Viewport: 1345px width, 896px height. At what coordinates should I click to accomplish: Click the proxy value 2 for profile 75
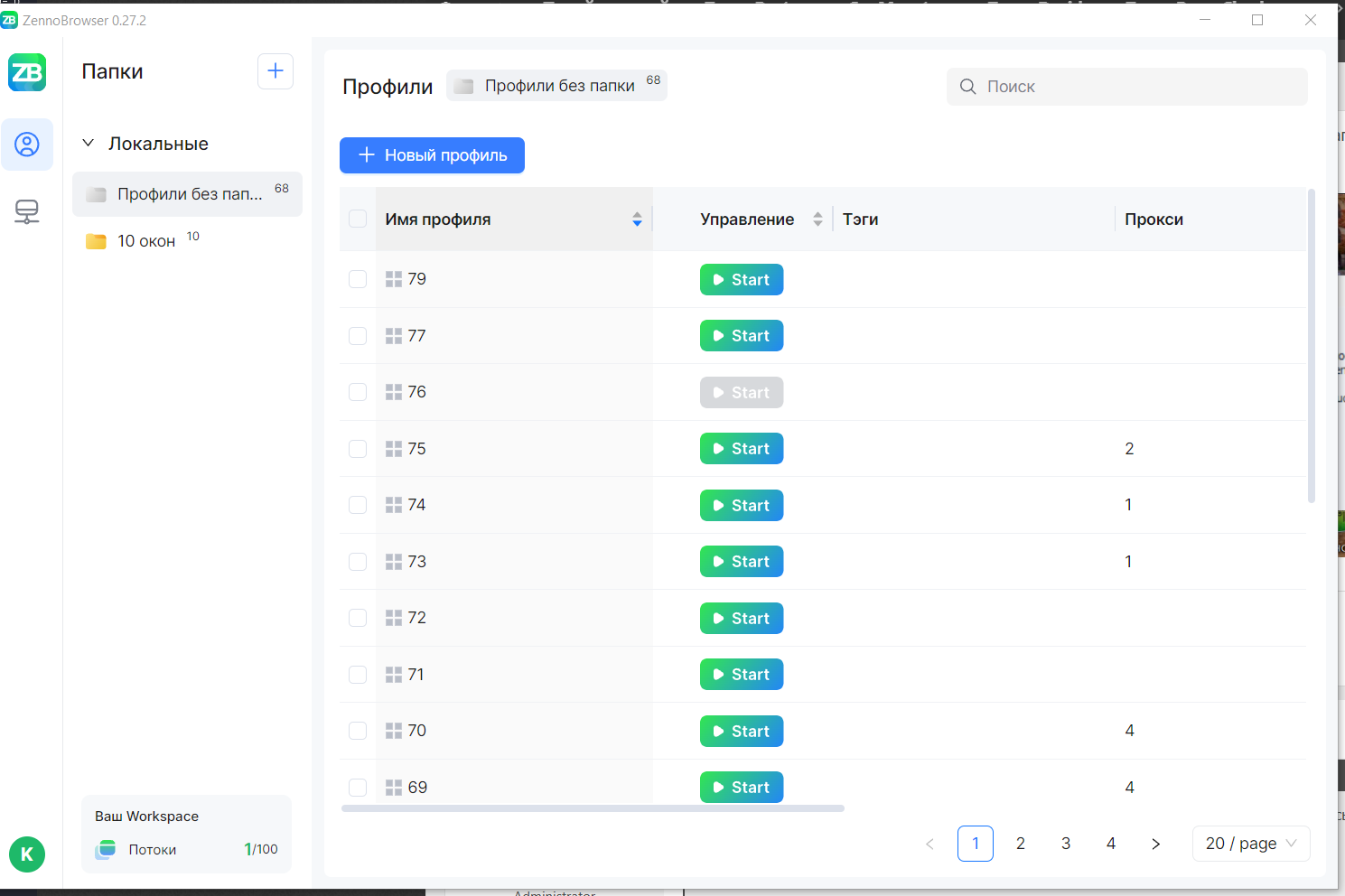[x=1129, y=449]
